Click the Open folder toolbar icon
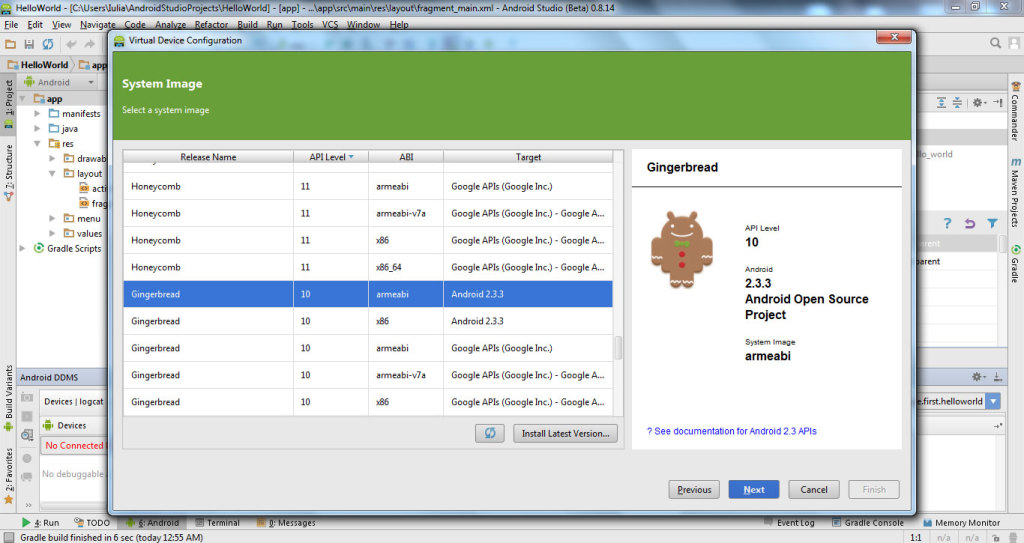This screenshot has height=543, width=1024. point(10,44)
